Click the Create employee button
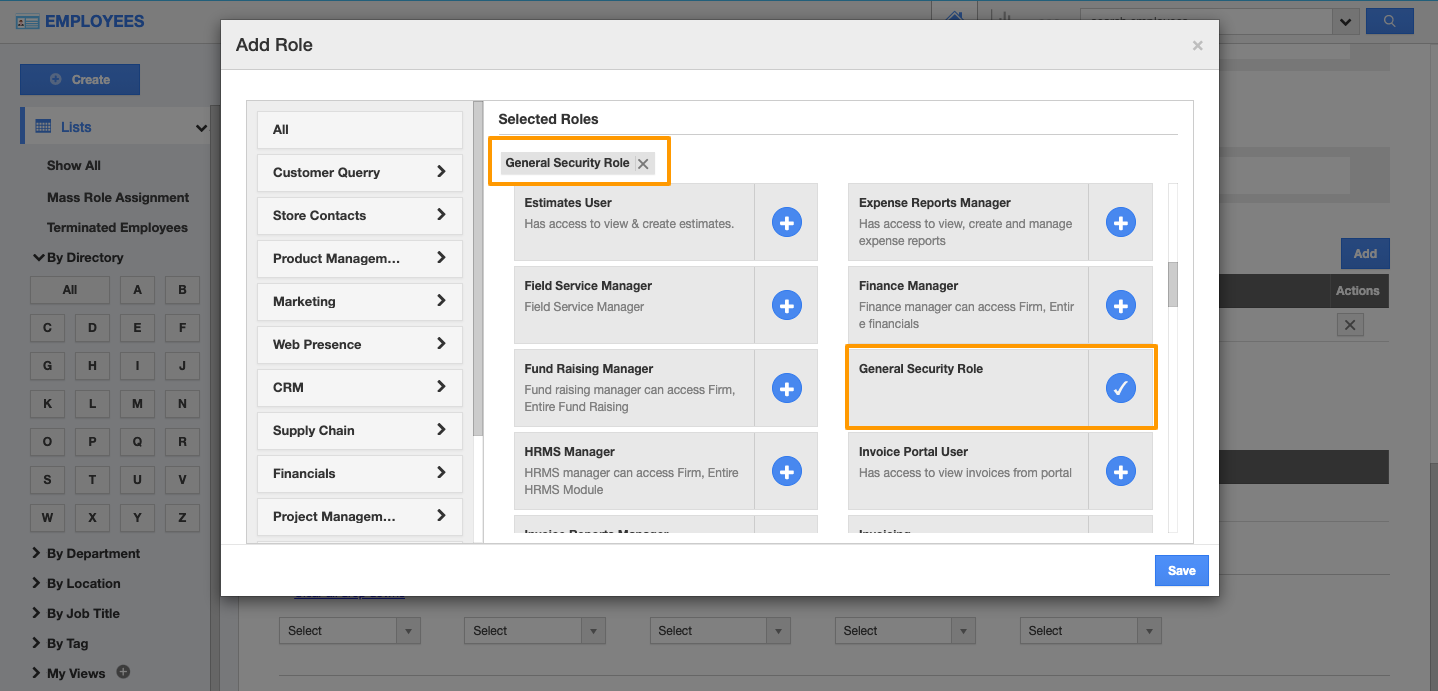Screen dimensions: 1438x691 click(x=80, y=80)
